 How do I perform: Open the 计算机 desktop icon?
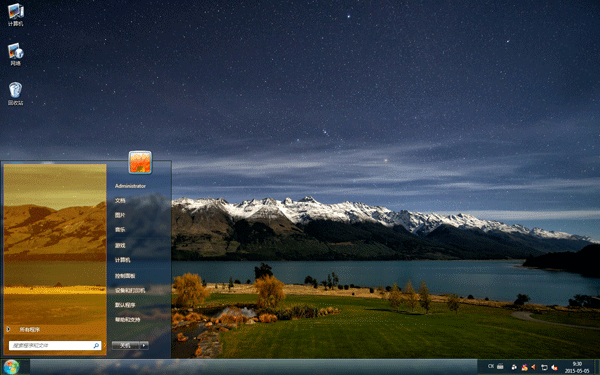[16, 15]
